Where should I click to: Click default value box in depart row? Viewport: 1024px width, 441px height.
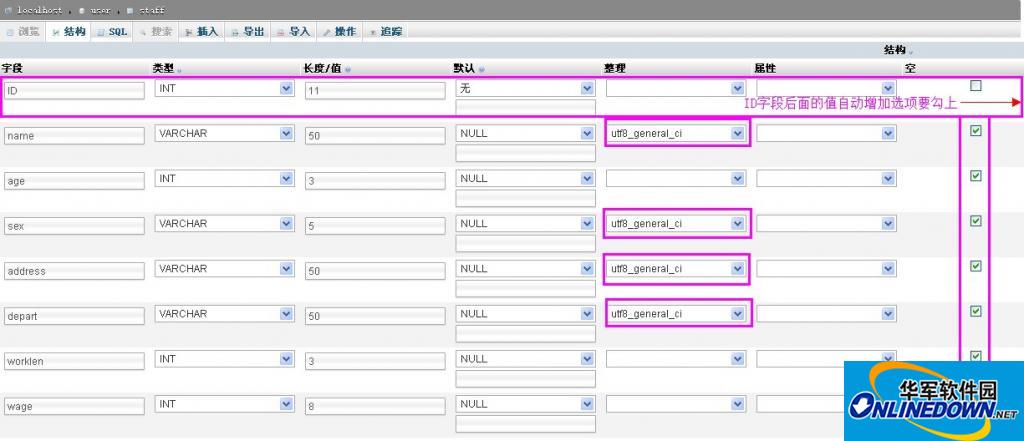pyautogui.click(x=526, y=333)
